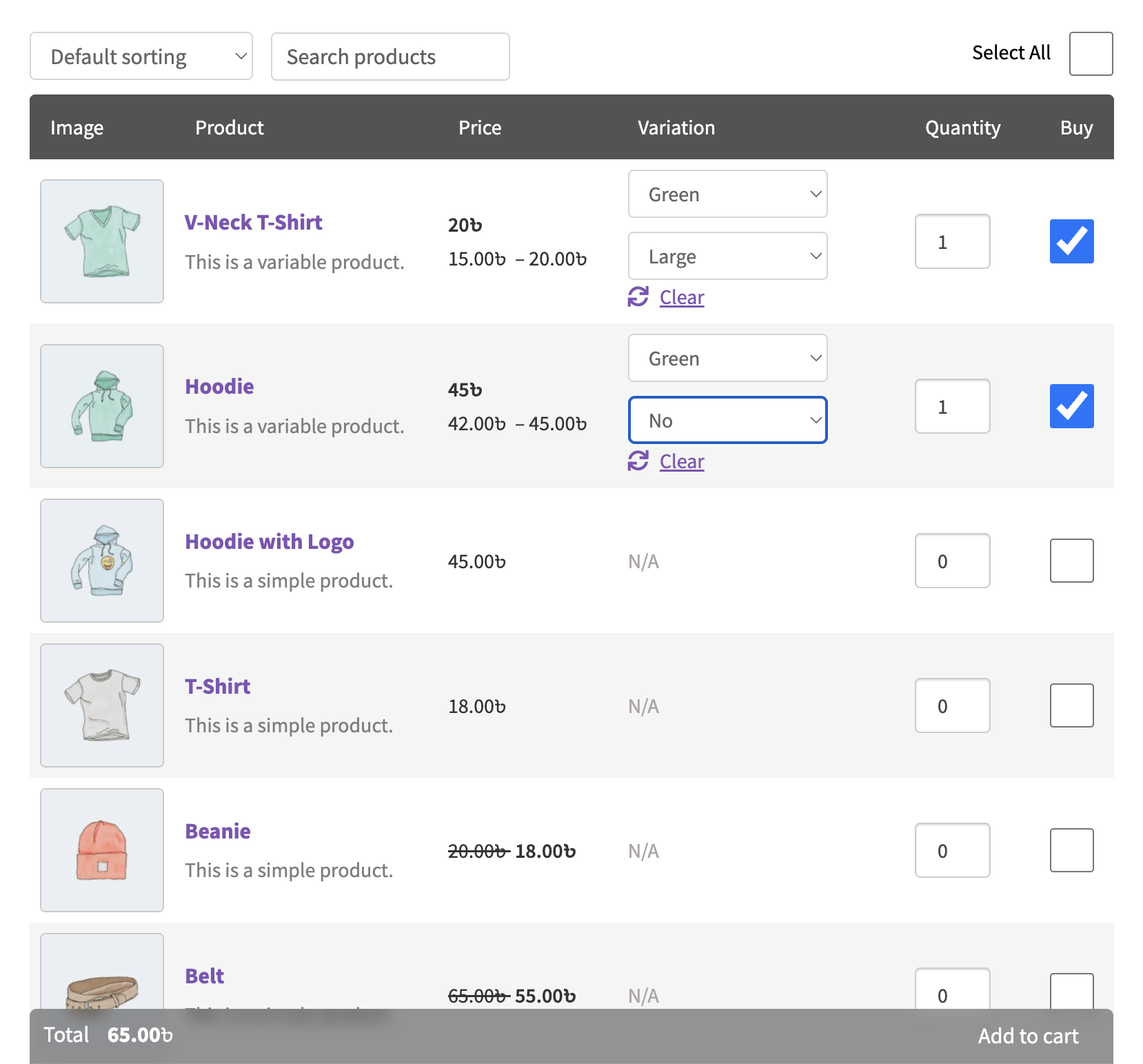
Task: Open the Large size dropdown
Action: (727, 256)
